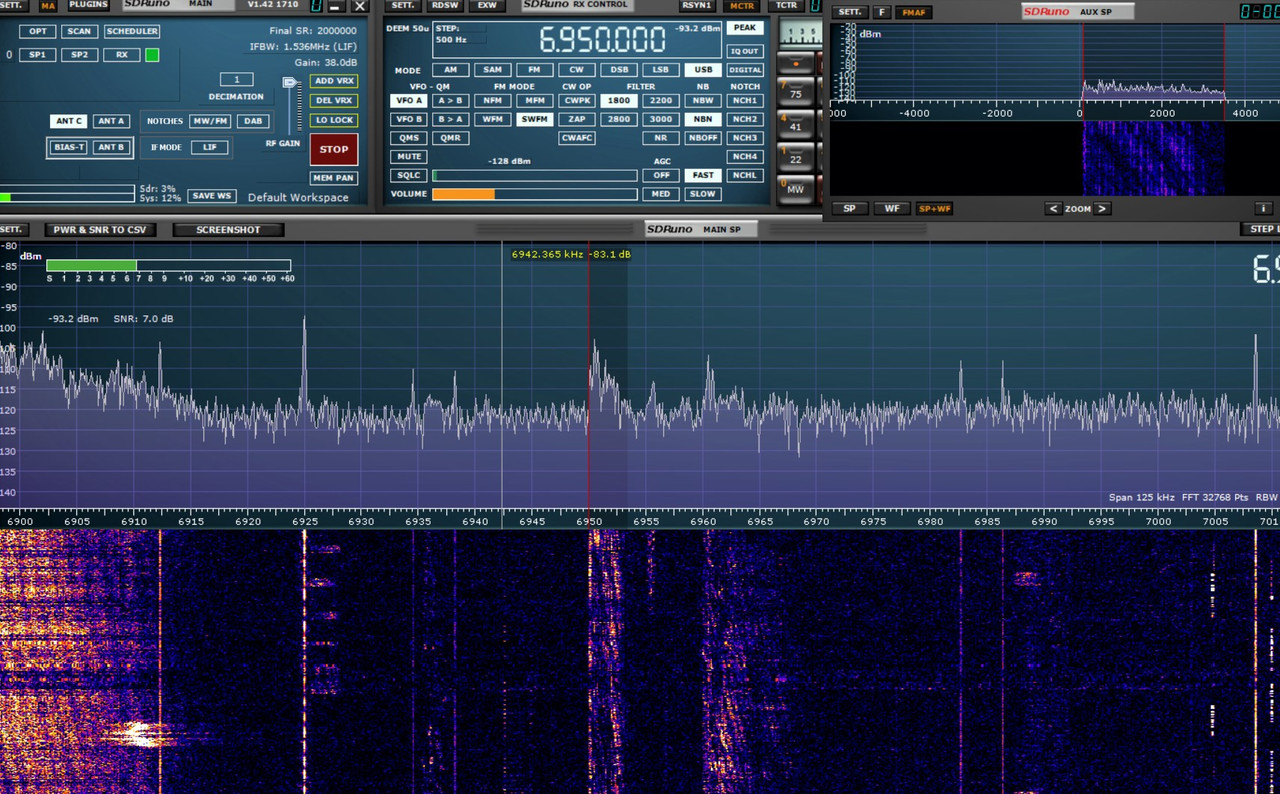
Task: Click the 6925 mark on frequency scale
Action: pyautogui.click(x=305, y=521)
